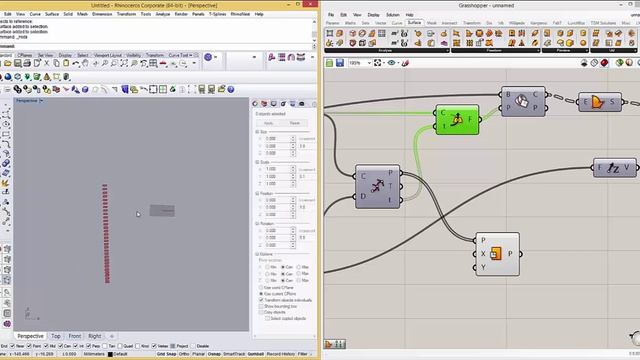The image size is (640, 360).
Task: Click the green Perp Frame component icon
Action: click(457, 120)
